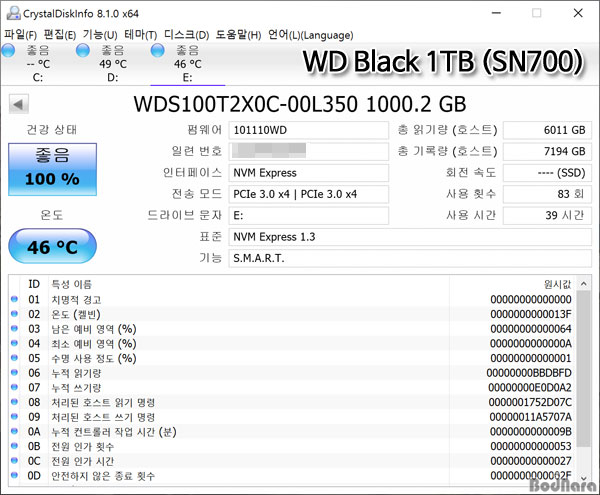Click power on count value 83 회

coord(547,194)
